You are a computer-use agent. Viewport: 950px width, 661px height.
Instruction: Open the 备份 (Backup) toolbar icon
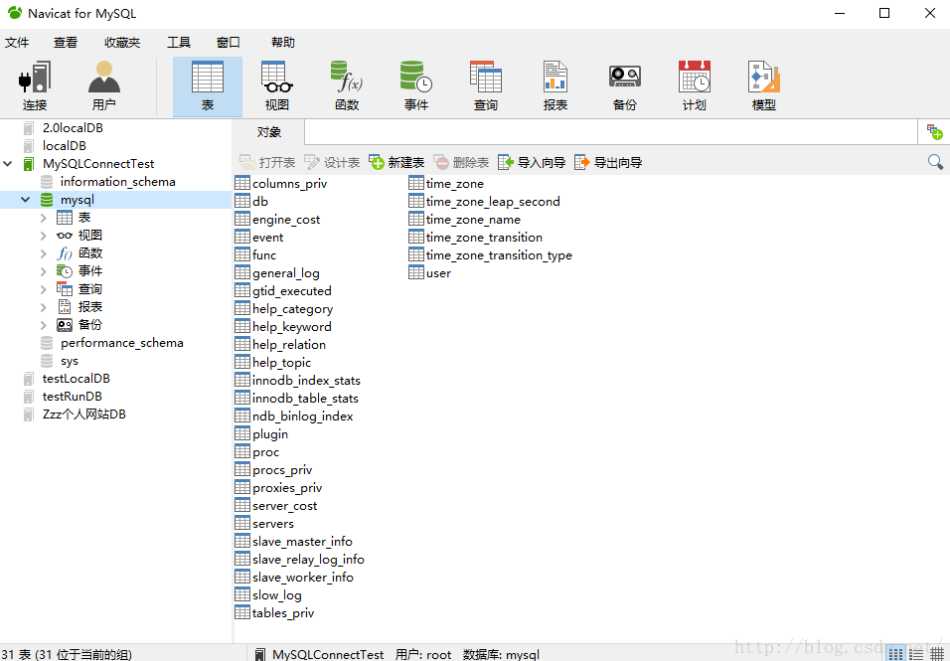coord(625,87)
